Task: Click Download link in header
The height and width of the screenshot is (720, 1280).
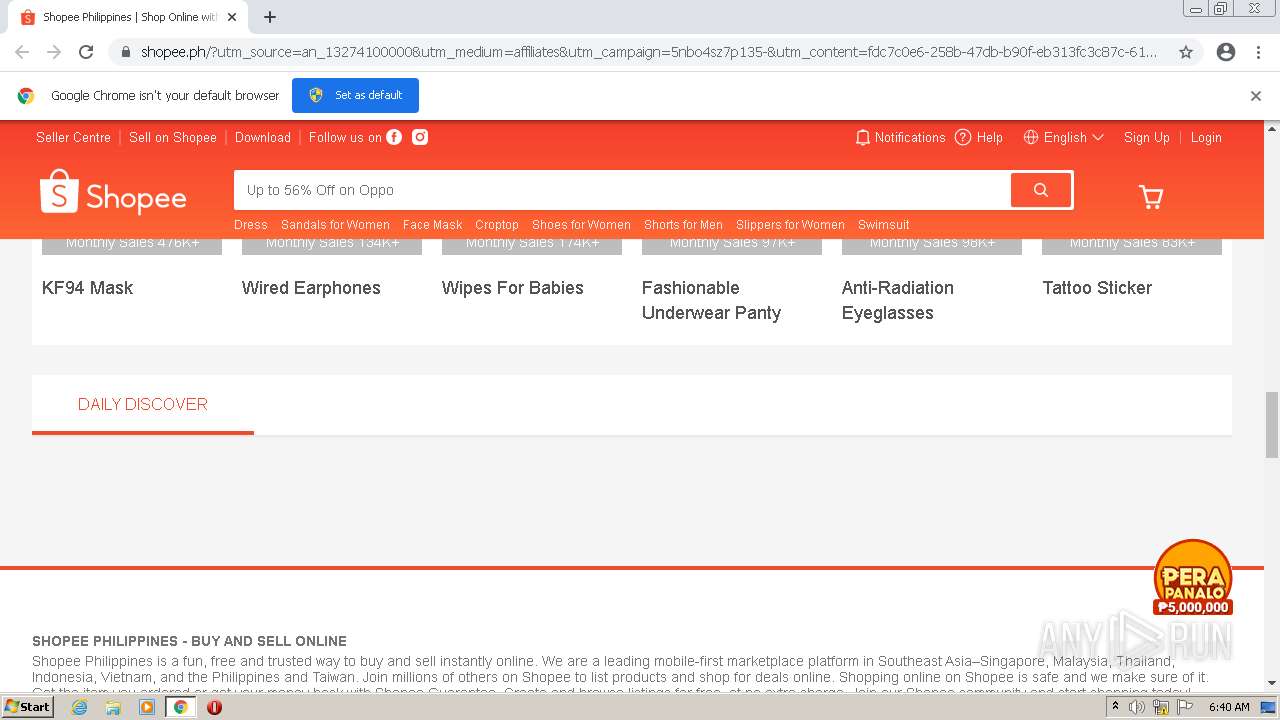Action: click(263, 137)
